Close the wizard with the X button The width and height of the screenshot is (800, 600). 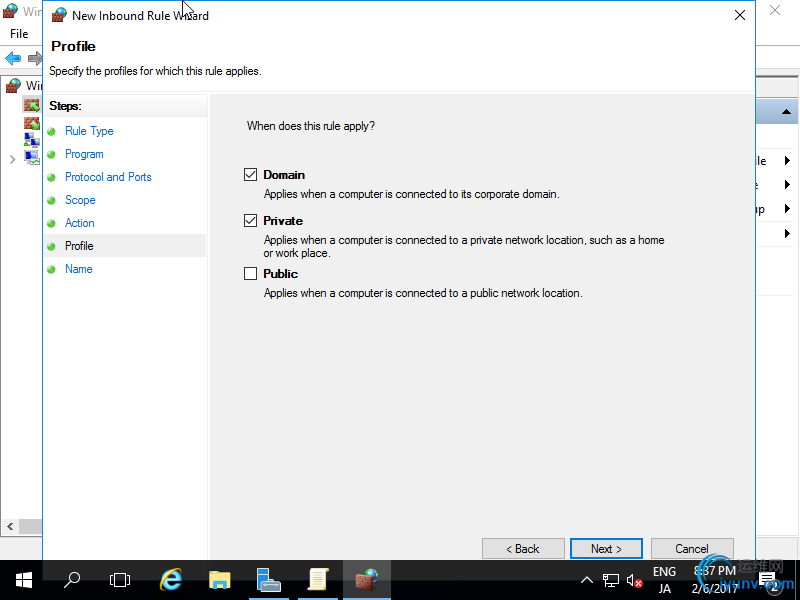tap(740, 15)
